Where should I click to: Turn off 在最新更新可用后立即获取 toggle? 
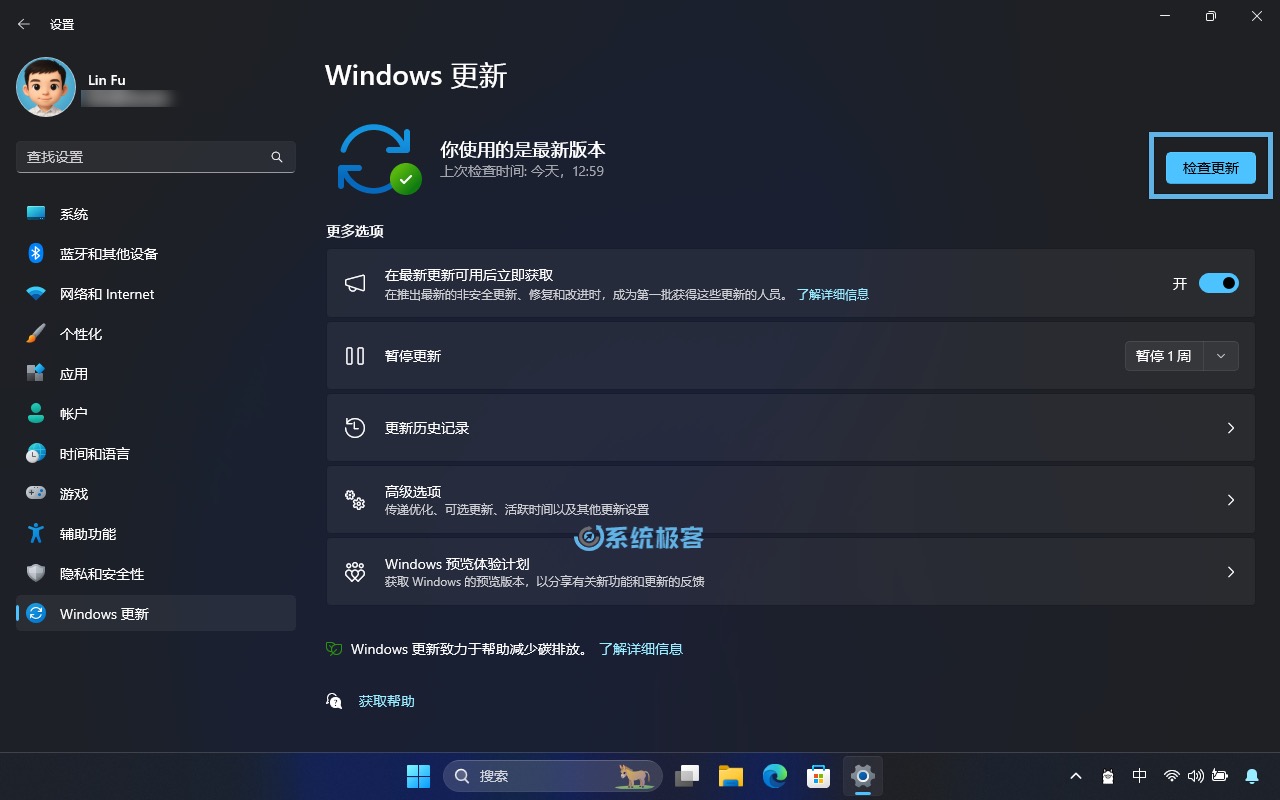point(1219,284)
